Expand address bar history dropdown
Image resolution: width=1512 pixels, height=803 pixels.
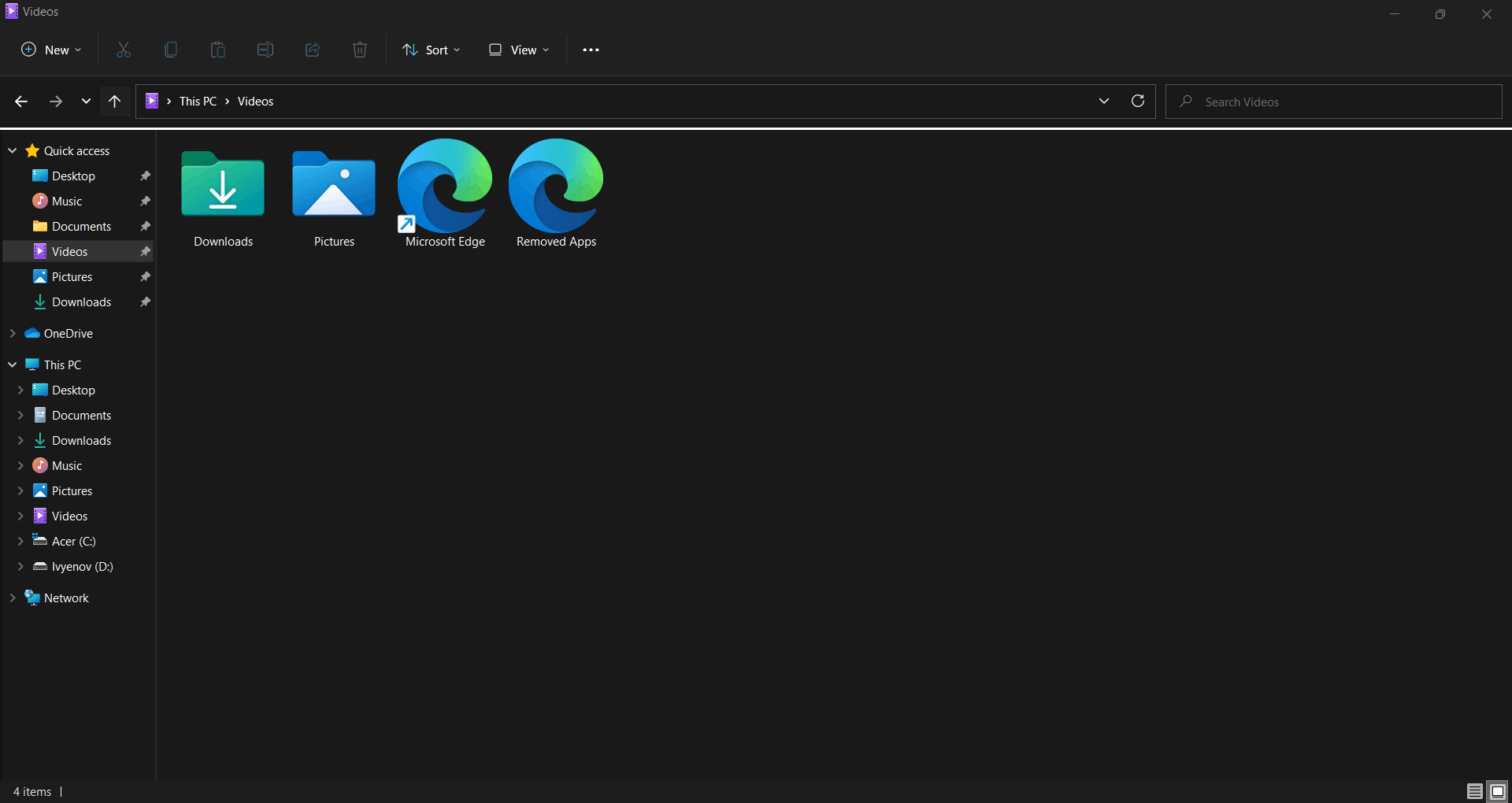pos(1104,101)
